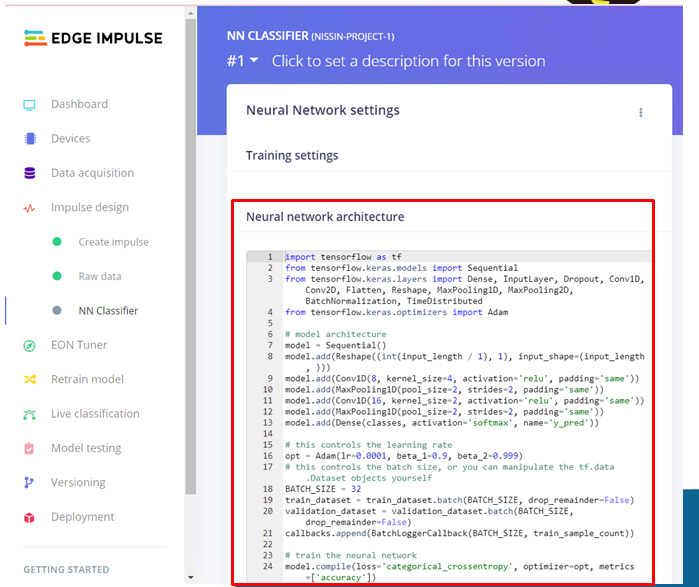Click the Impulse design pulse icon
This screenshot has height=587, width=699.
(x=29, y=208)
